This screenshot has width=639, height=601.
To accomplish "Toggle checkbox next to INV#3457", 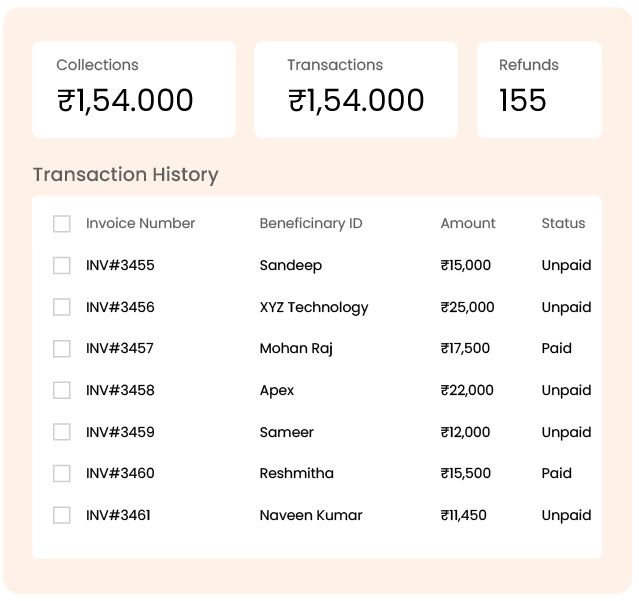I will tap(62, 349).
